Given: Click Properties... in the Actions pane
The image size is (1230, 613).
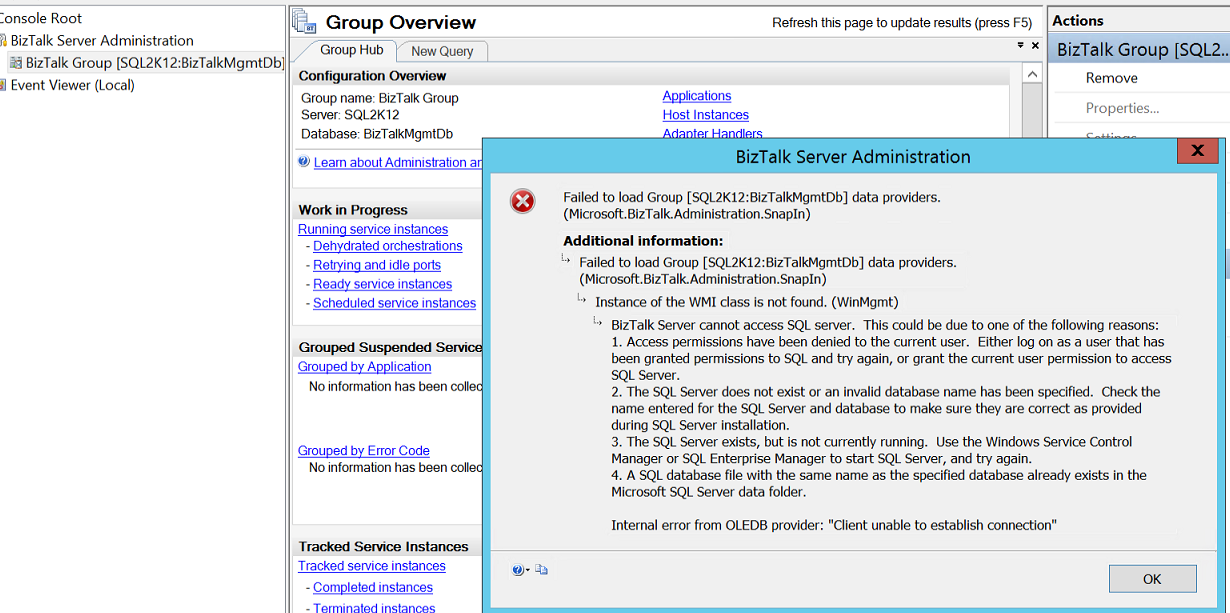Looking at the screenshot, I should 1123,108.
